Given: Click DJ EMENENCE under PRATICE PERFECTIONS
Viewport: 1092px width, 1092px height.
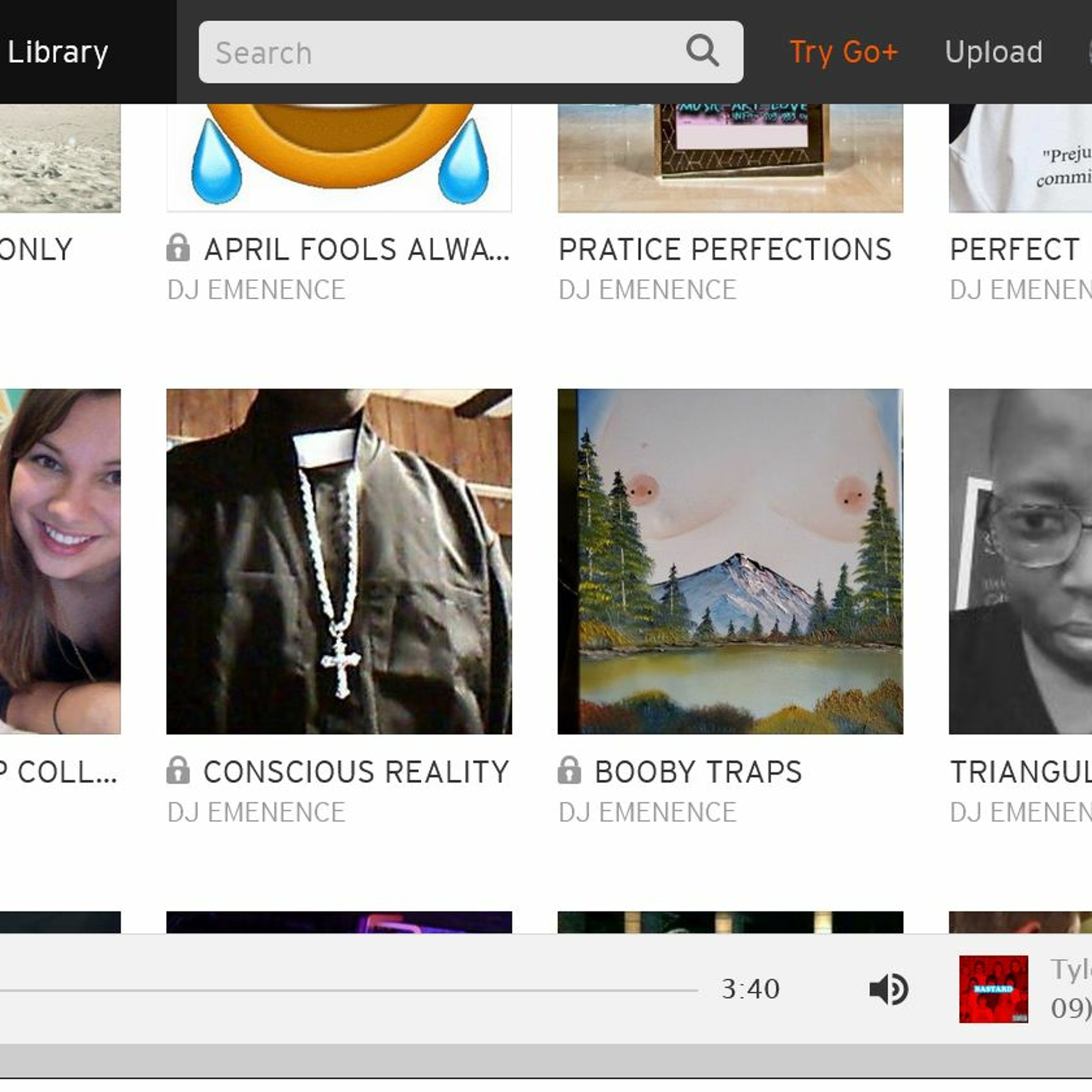Looking at the screenshot, I should (647, 290).
